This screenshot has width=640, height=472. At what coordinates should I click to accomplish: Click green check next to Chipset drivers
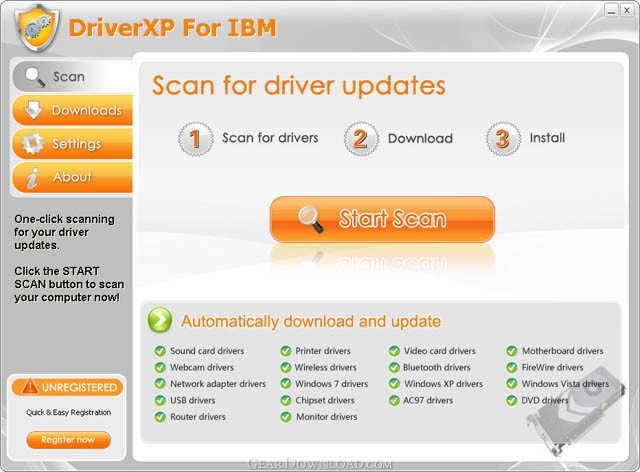point(286,401)
